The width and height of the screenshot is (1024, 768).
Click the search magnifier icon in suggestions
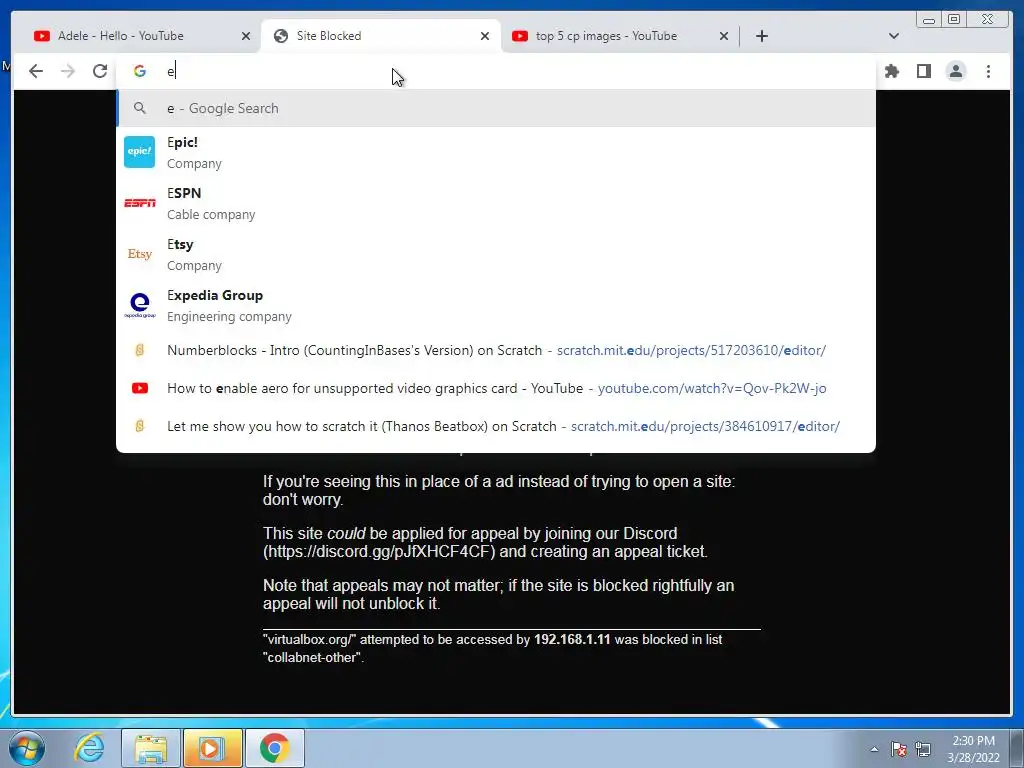pos(140,108)
